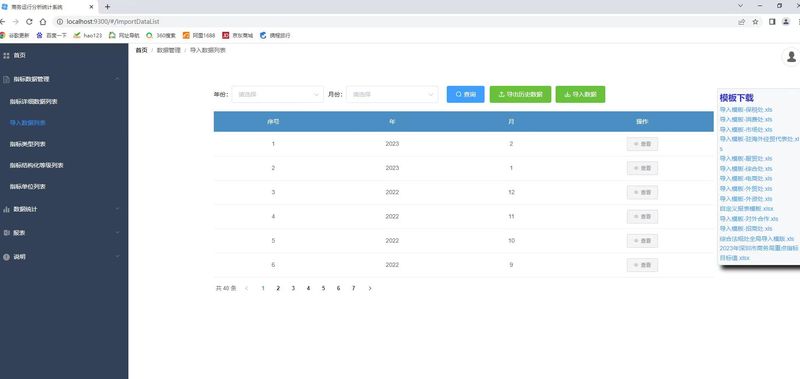Open the 月份 month dropdown
The height and width of the screenshot is (379, 800).
pyautogui.click(x=392, y=94)
